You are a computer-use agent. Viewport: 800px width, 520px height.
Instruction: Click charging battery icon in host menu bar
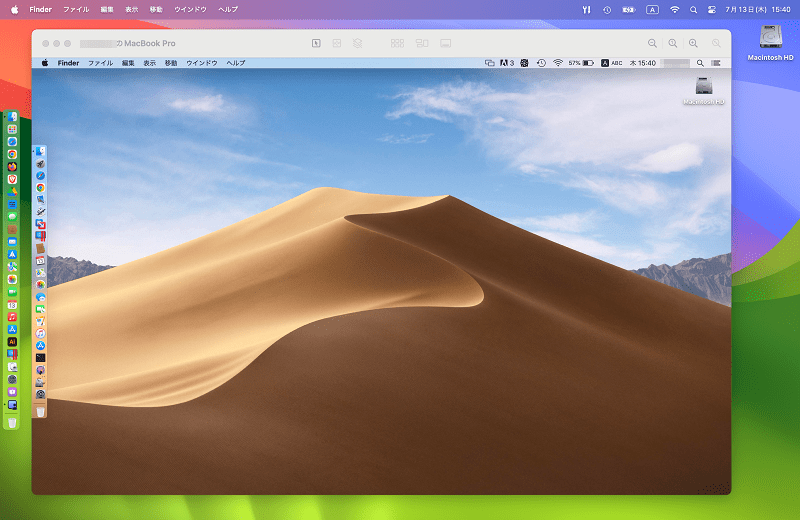[629, 10]
